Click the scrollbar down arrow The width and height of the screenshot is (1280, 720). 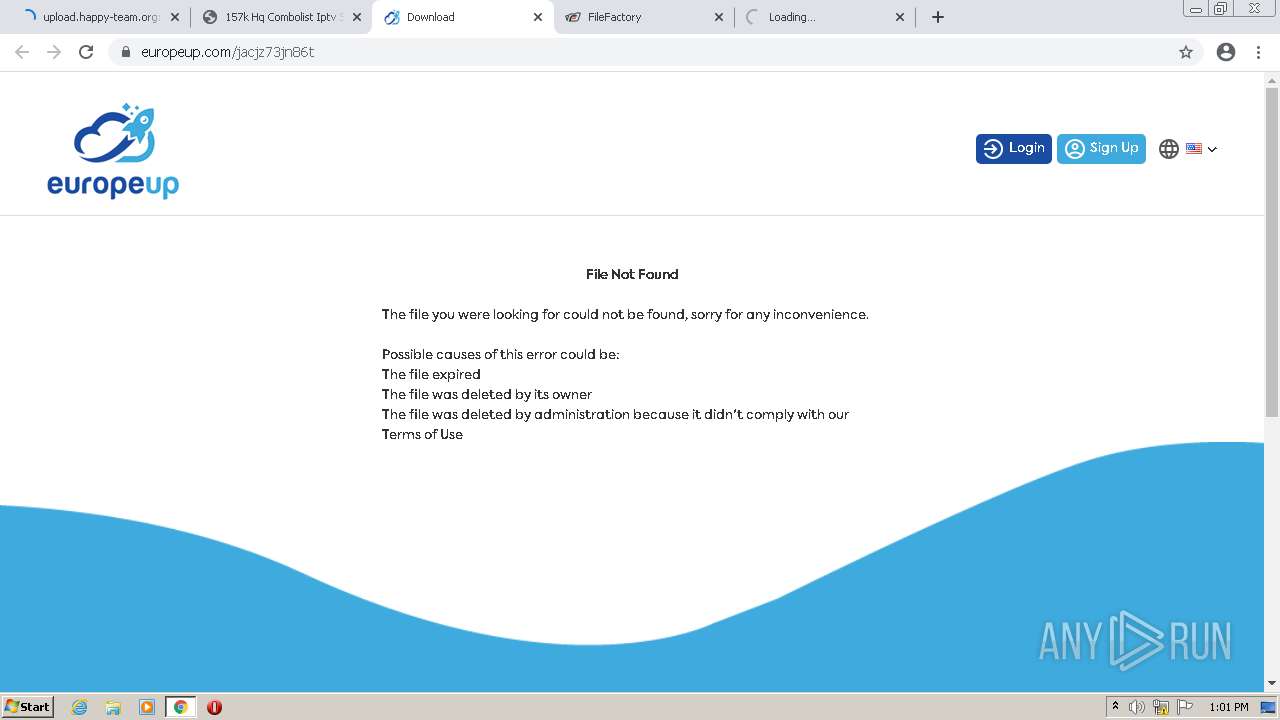[1272, 683]
